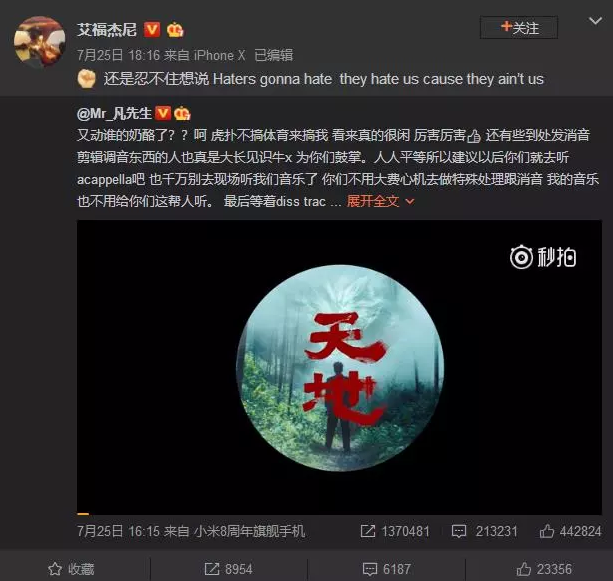The height and width of the screenshot is (581, 613).
Task: Click the red V verified badge beside 艾福杰尼
Action: (x=152, y=30)
